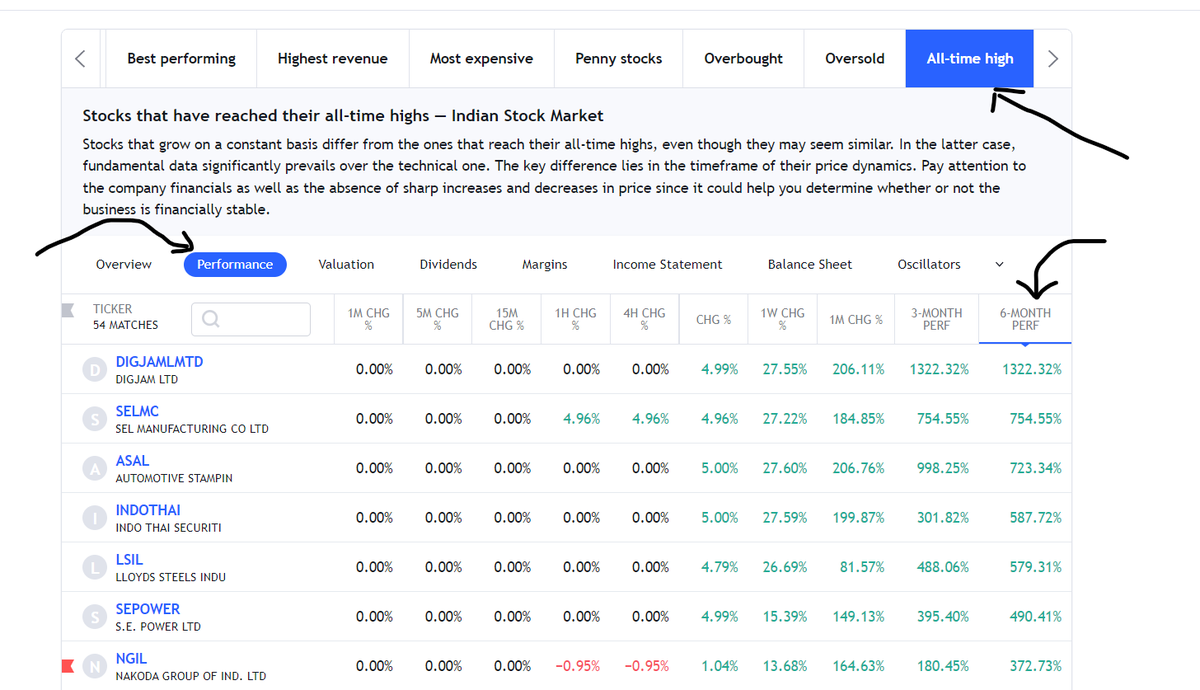
Task: Select the Penny stocks tab
Action: click(x=618, y=58)
